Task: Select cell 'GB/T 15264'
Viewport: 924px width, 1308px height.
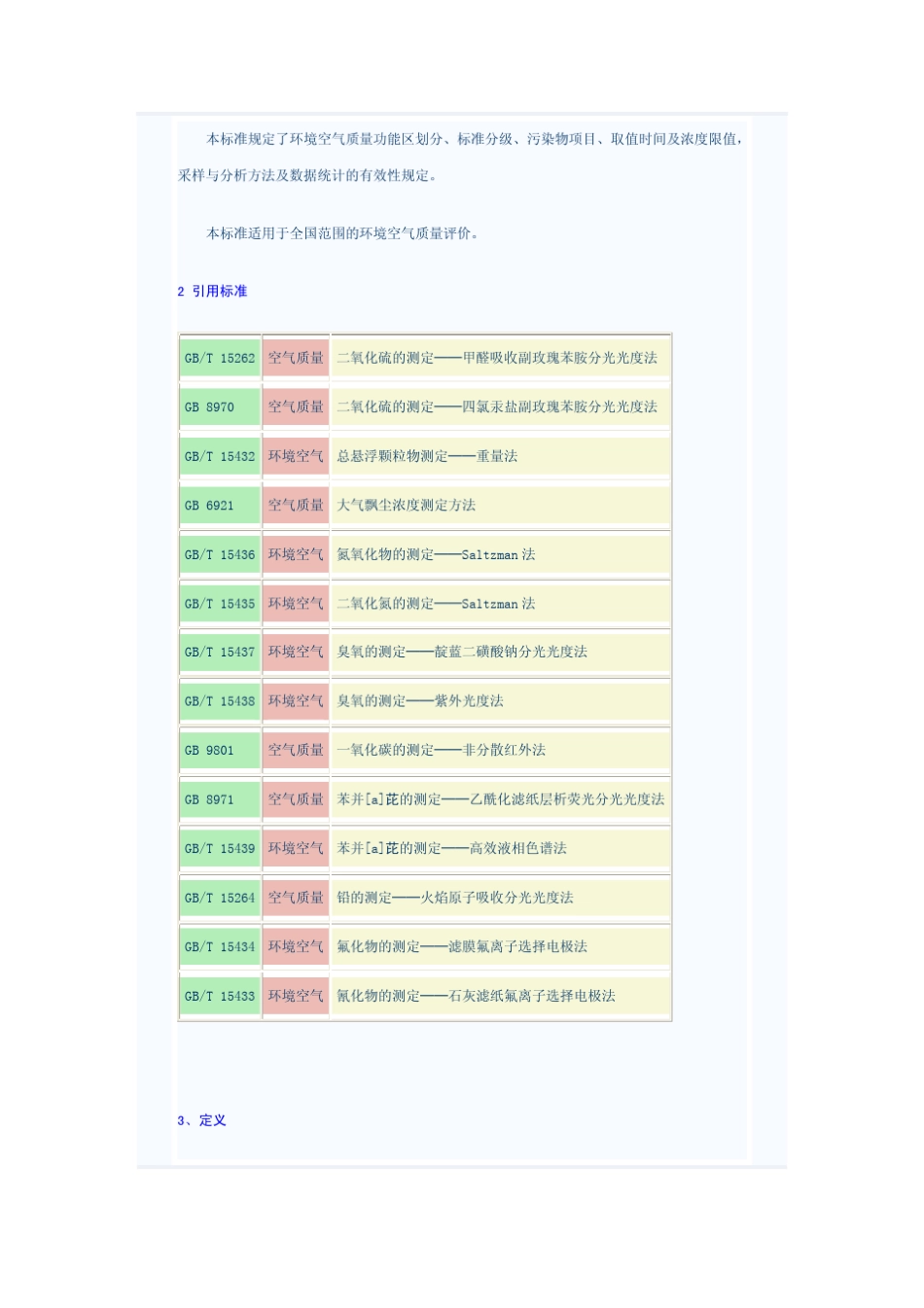Action: click(x=220, y=898)
